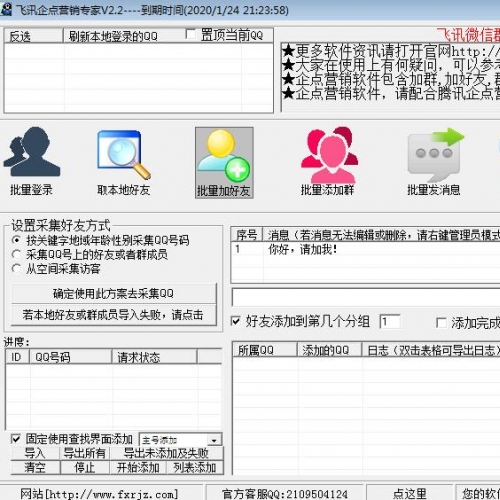Click the 请求状态 column header
The image size is (500, 500).
pyautogui.click(x=155, y=357)
